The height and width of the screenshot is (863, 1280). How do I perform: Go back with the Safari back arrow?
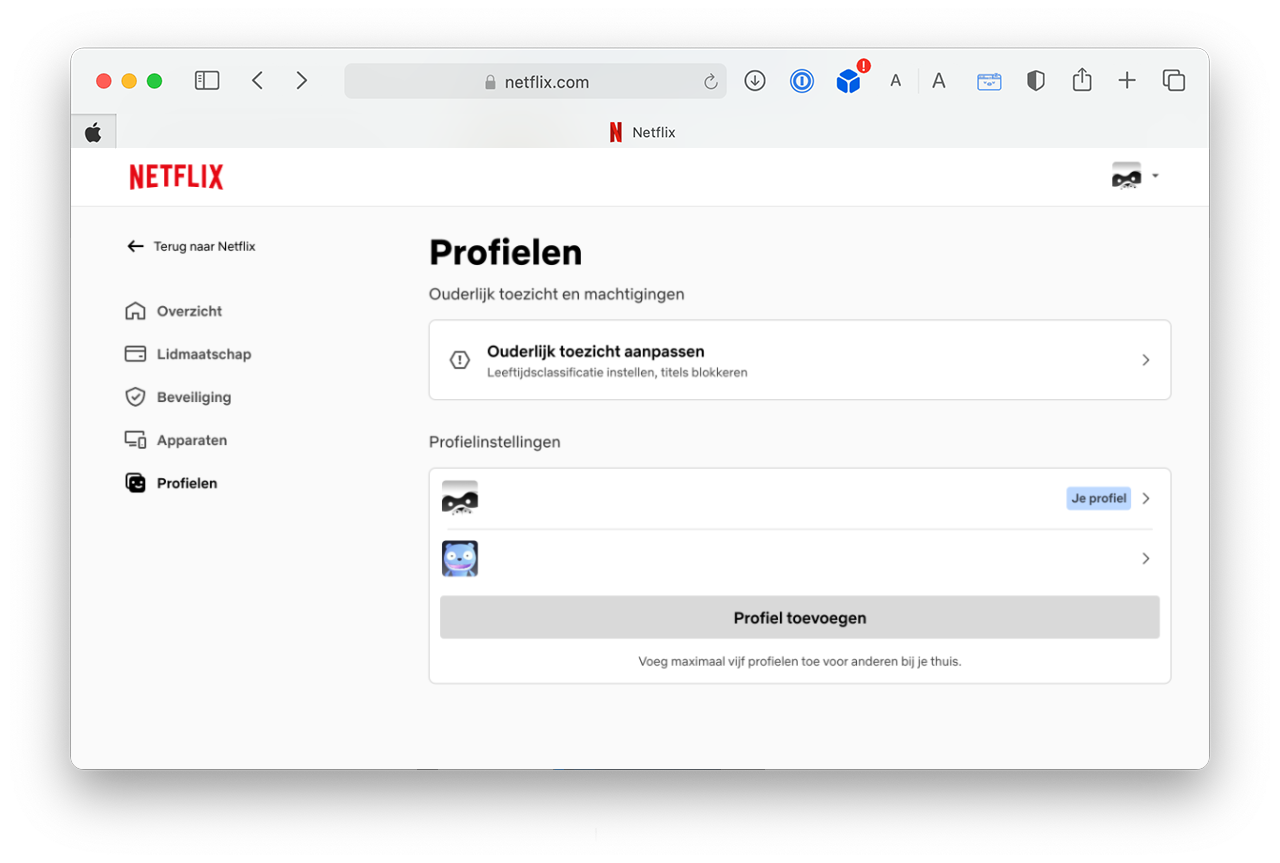(x=257, y=81)
